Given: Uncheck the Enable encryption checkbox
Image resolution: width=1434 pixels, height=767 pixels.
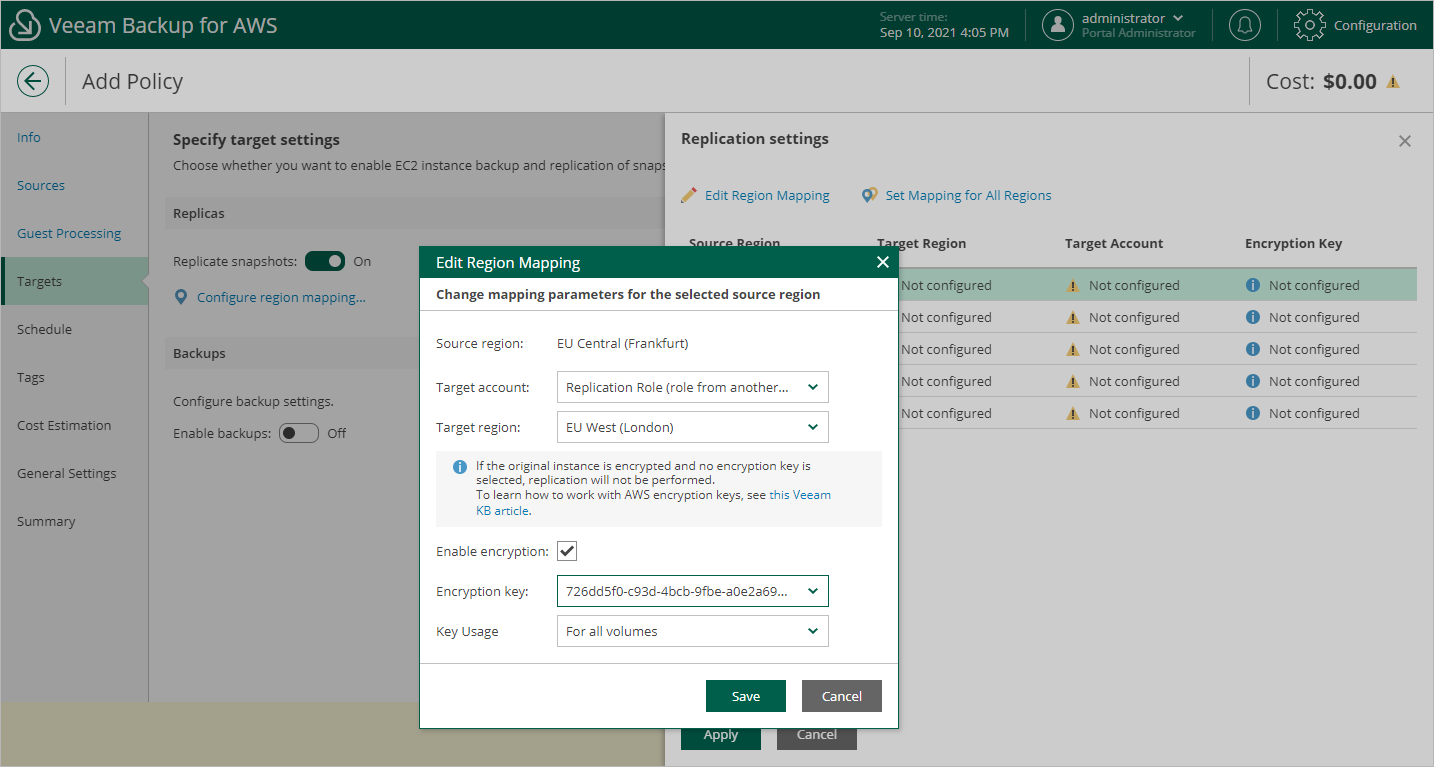Looking at the screenshot, I should click(567, 551).
